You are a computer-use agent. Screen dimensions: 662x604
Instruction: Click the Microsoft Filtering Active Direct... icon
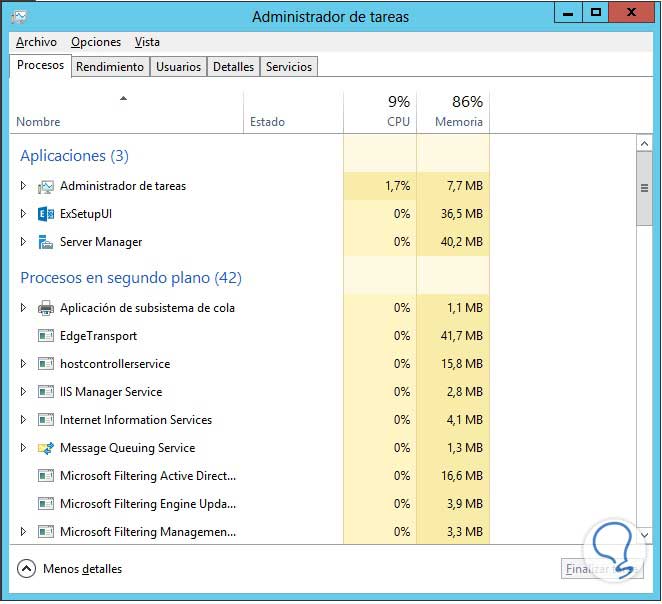click(x=46, y=476)
